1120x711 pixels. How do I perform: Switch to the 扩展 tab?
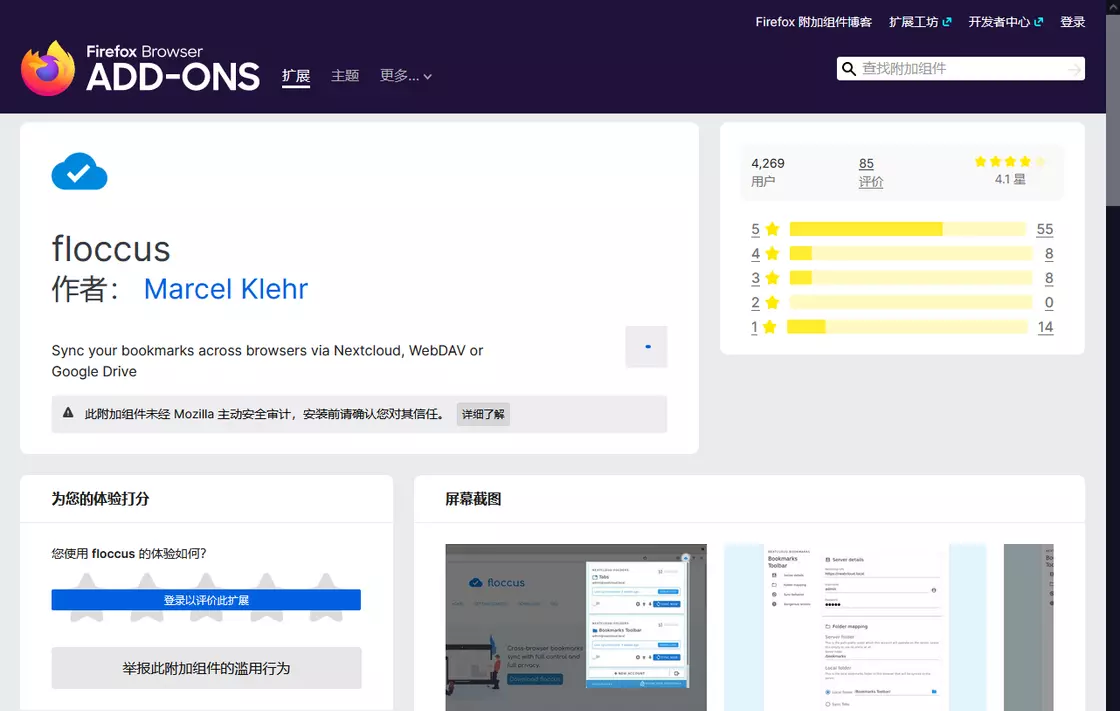point(296,76)
